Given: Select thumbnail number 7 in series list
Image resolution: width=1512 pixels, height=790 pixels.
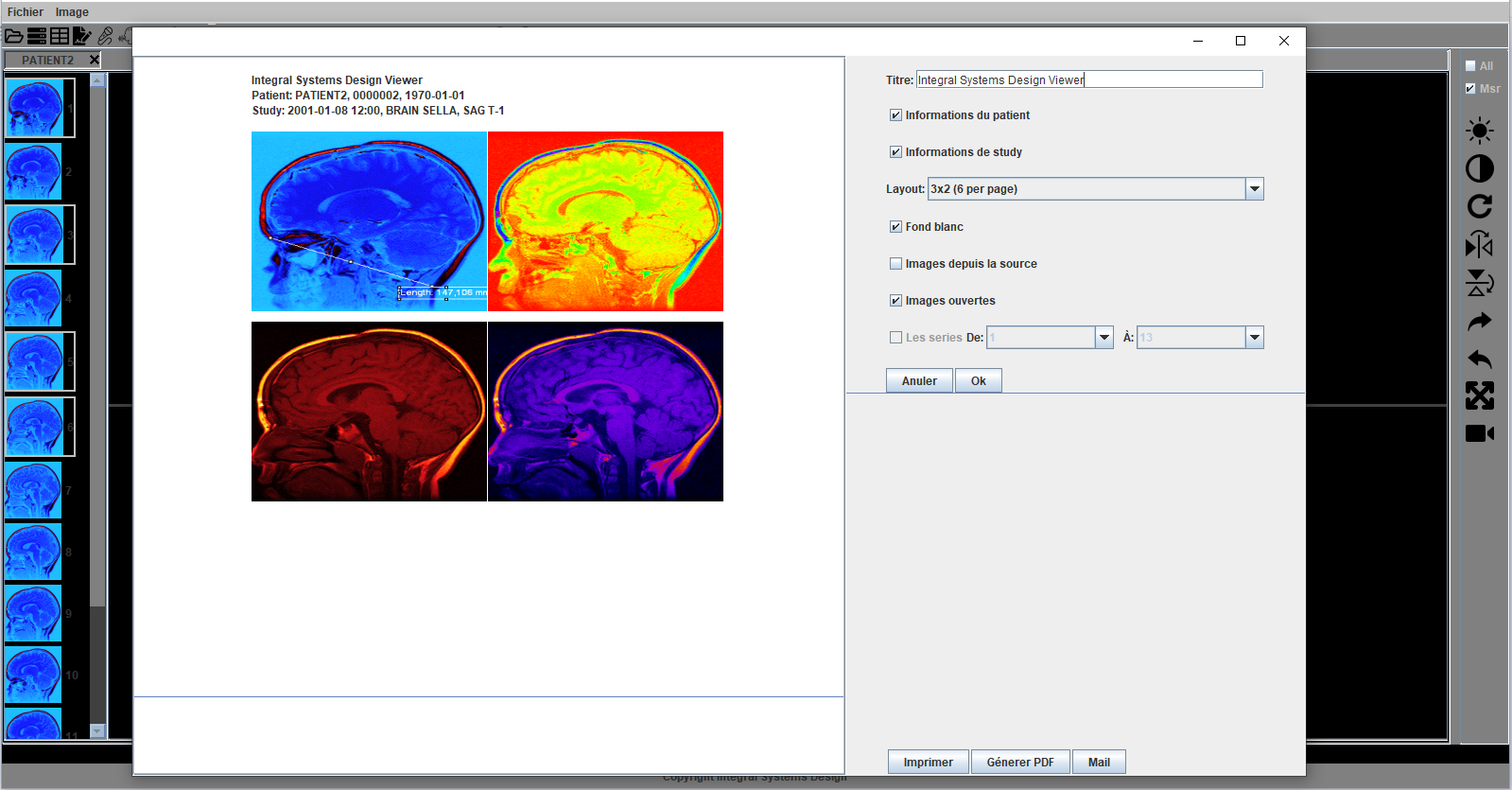Looking at the screenshot, I should click(x=34, y=490).
